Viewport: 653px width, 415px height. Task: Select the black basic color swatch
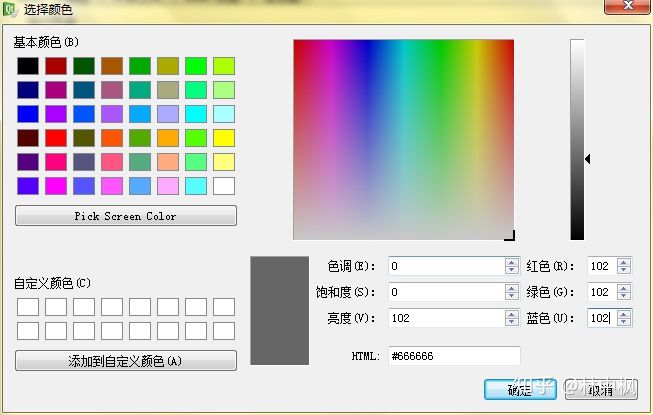(28, 66)
